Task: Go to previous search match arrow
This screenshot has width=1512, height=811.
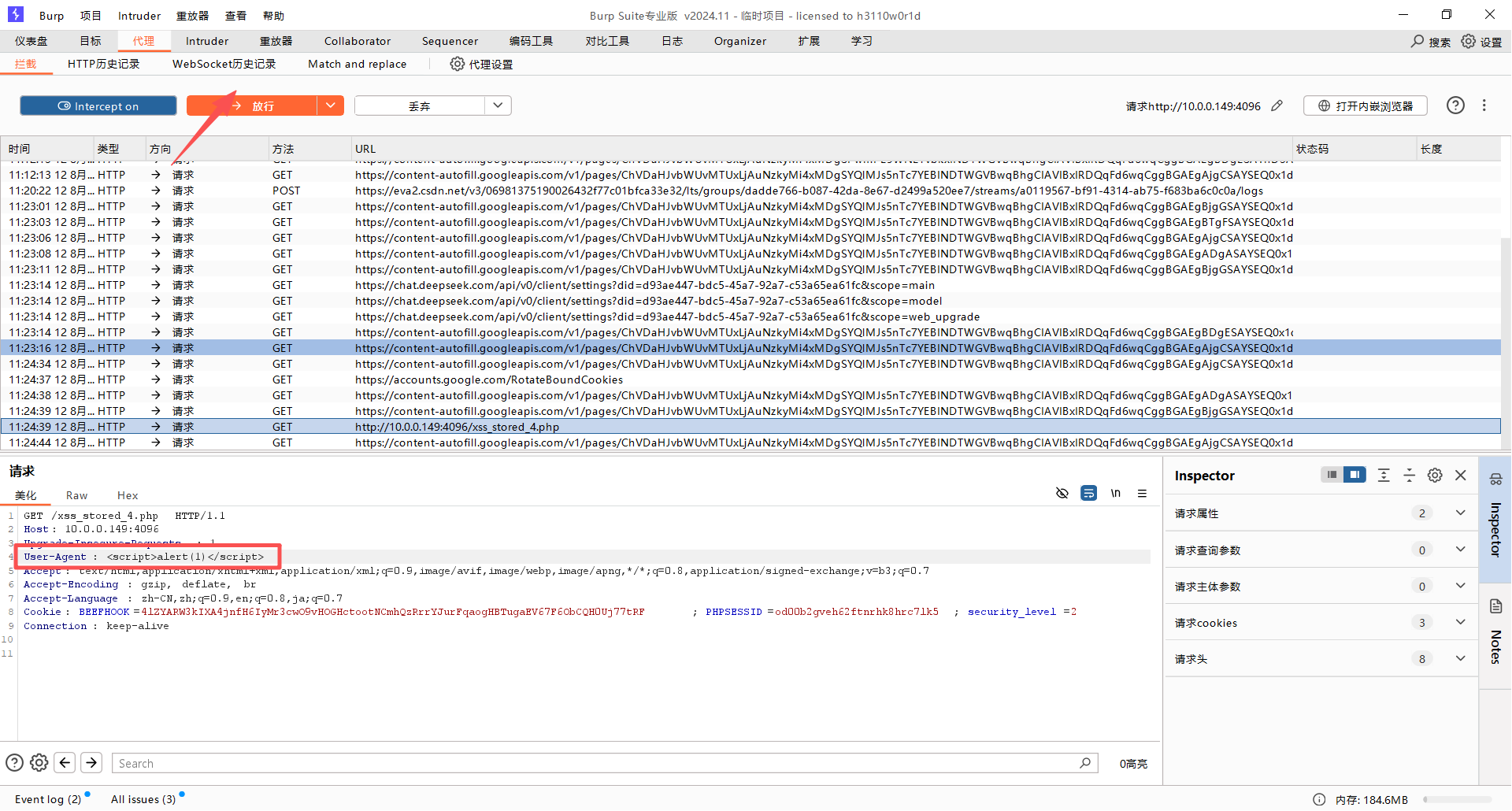Action: pyautogui.click(x=65, y=763)
